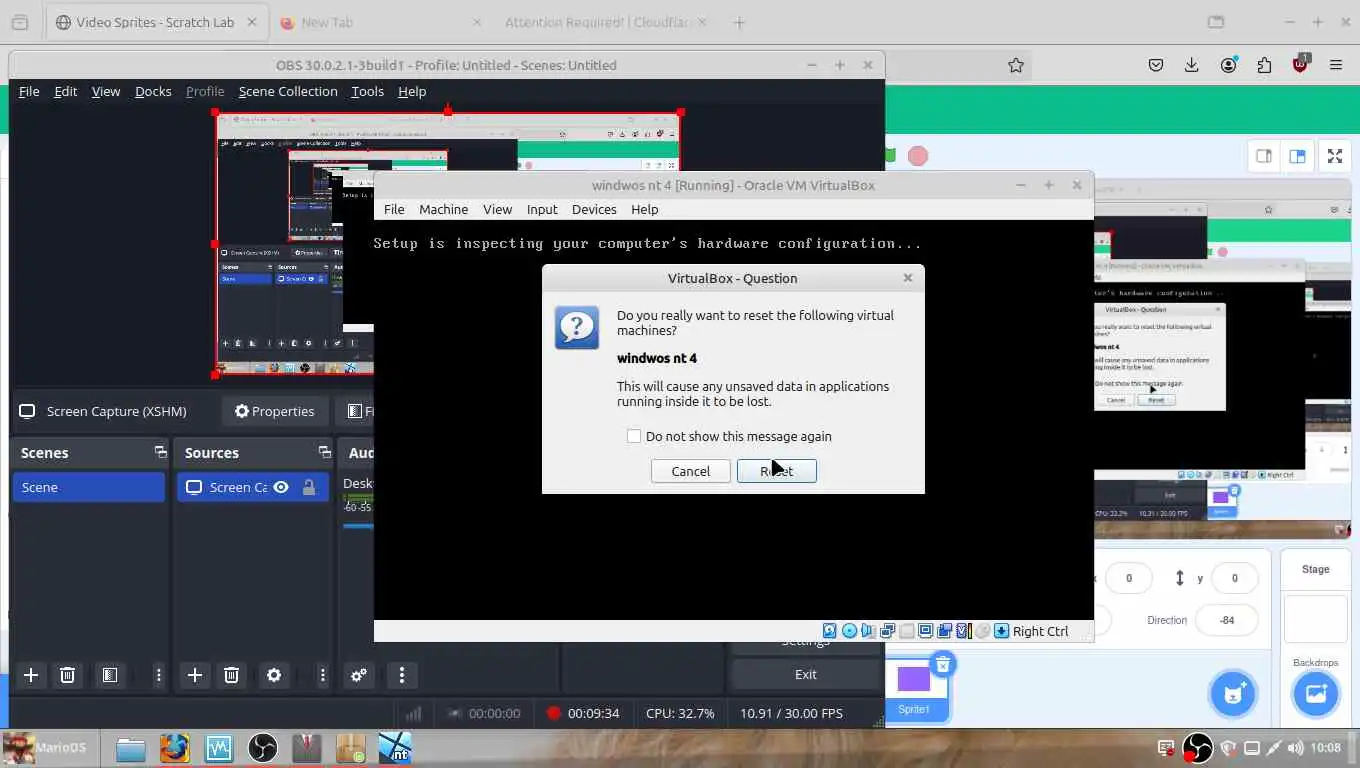Remove selected scene using Scenes trash icon
The height and width of the screenshot is (768, 1360).
(67, 675)
